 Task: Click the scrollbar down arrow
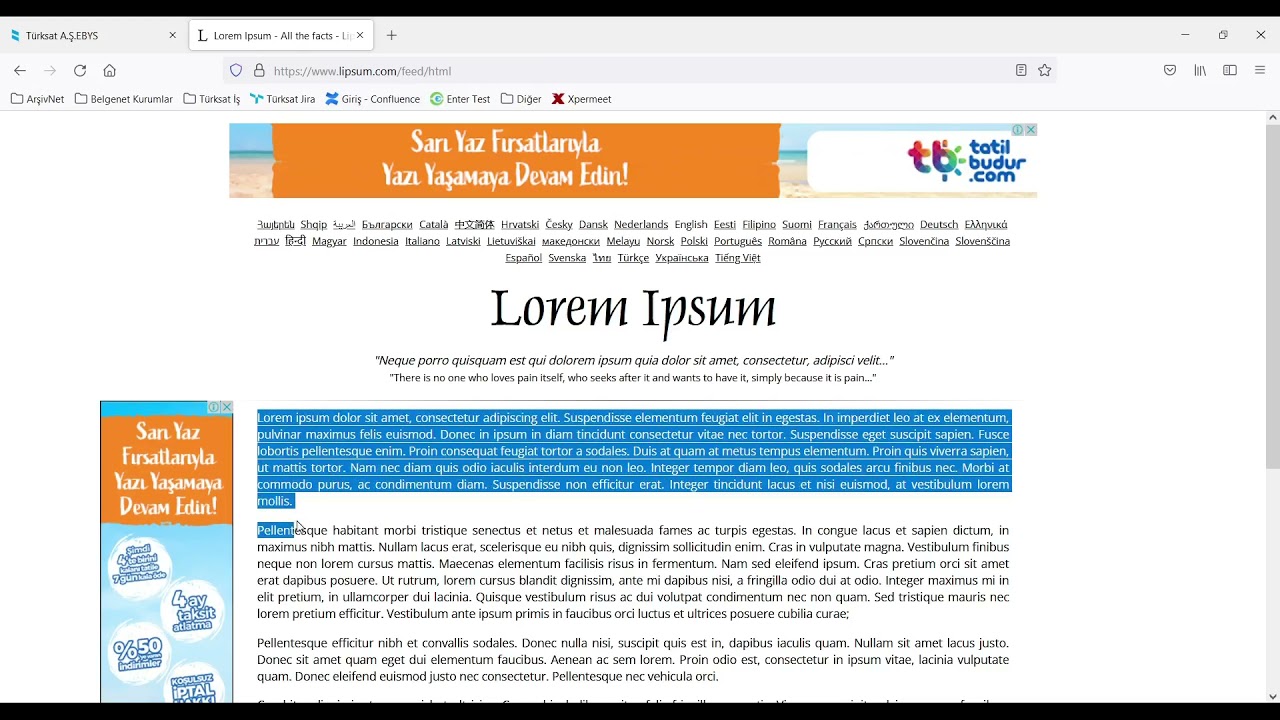[x=1272, y=696]
